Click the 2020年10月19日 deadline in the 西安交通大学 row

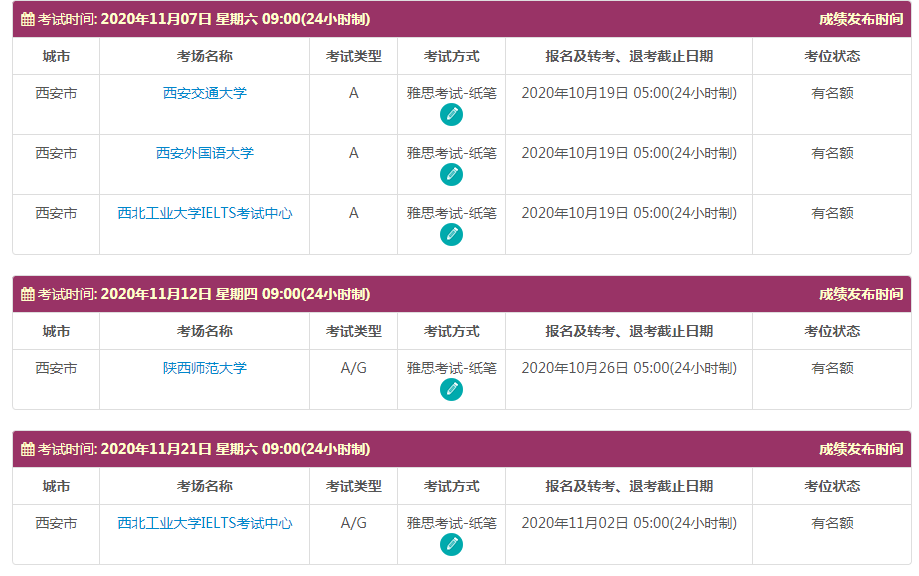629,93
